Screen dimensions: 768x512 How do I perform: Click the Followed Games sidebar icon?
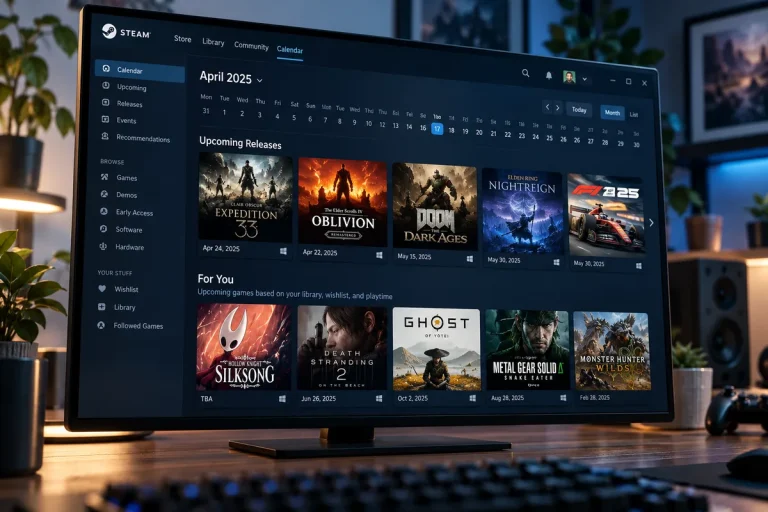(101, 325)
